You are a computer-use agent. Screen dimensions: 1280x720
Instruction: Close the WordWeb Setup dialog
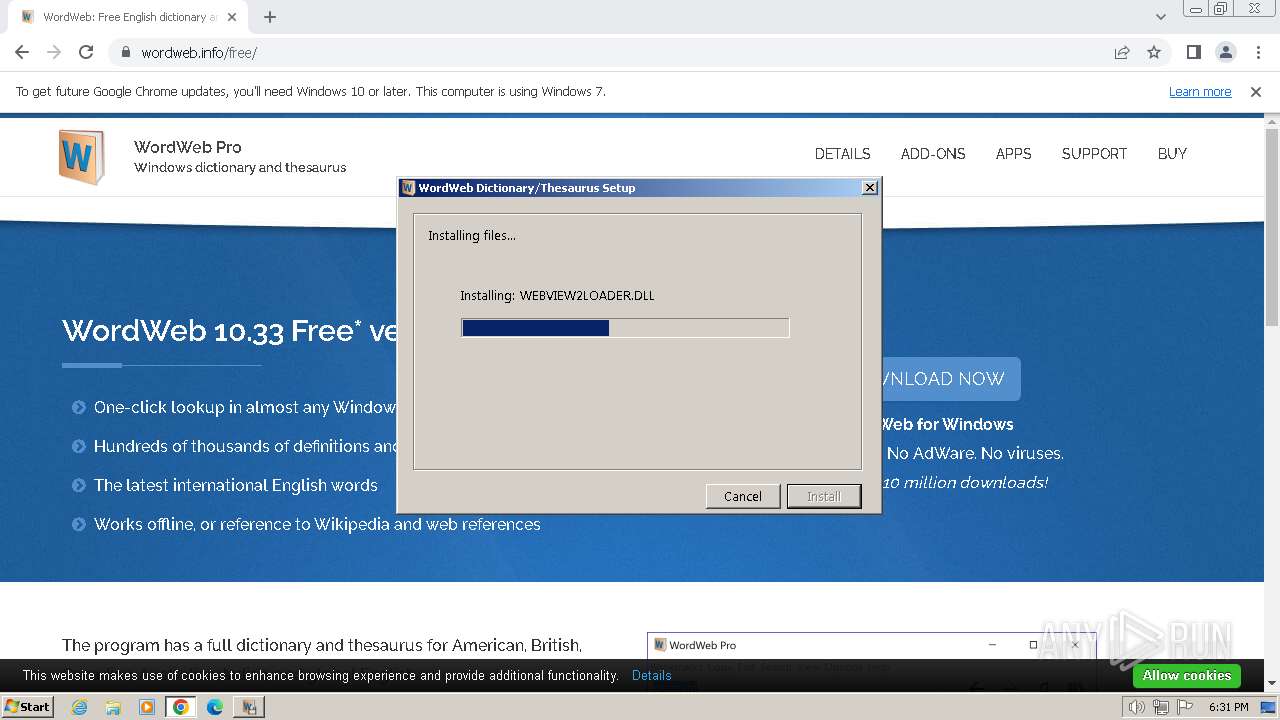click(x=870, y=188)
